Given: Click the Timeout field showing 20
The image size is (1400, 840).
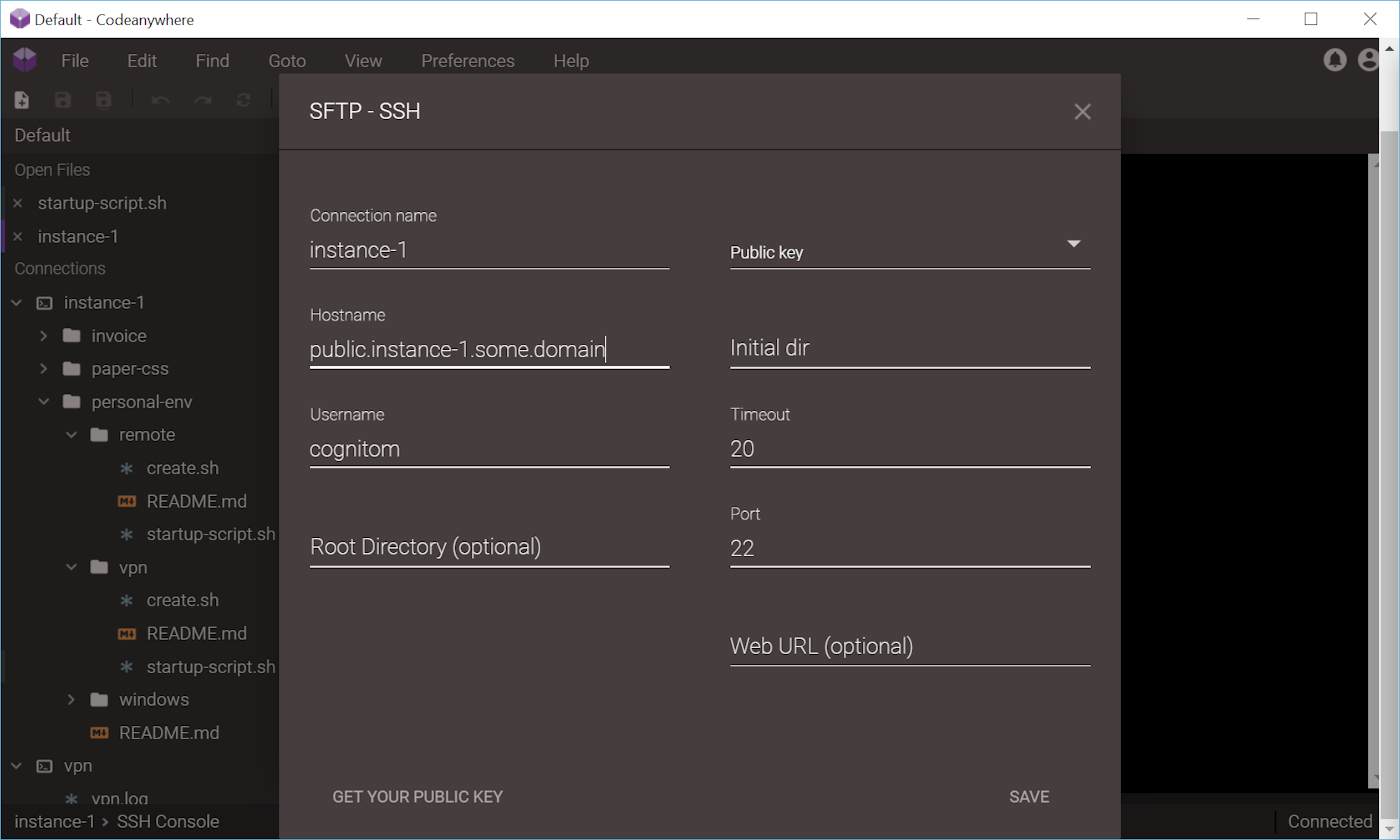Looking at the screenshot, I should click(x=910, y=449).
